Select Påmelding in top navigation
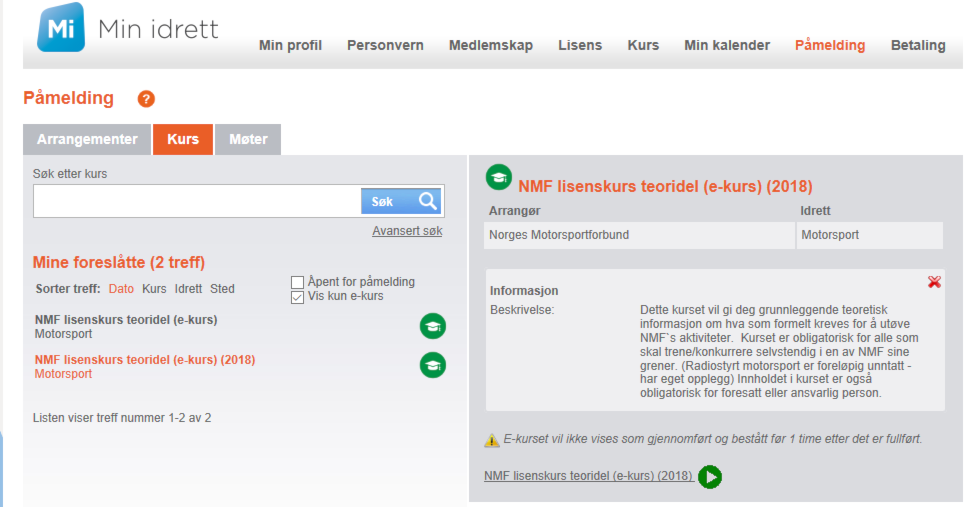Viewport: 968px width, 507px height. click(x=830, y=45)
